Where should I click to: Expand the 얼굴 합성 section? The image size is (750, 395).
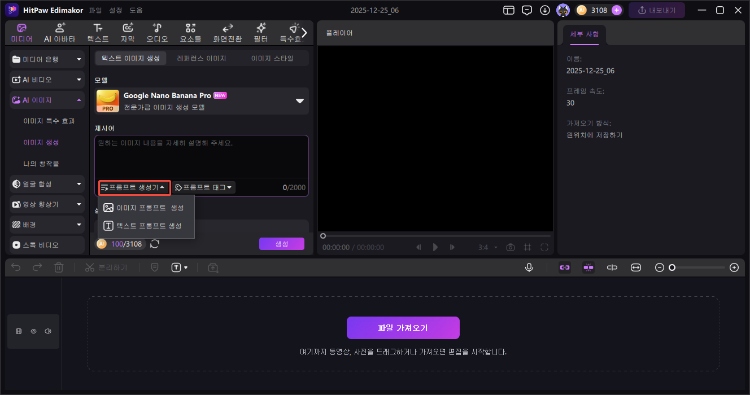pos(47,184)
